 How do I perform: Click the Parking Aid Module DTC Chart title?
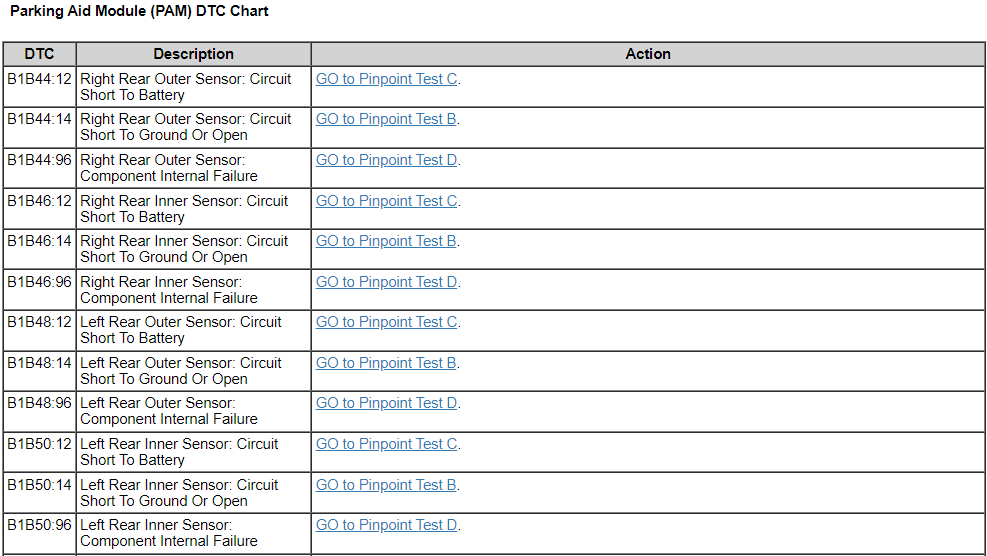139,12
